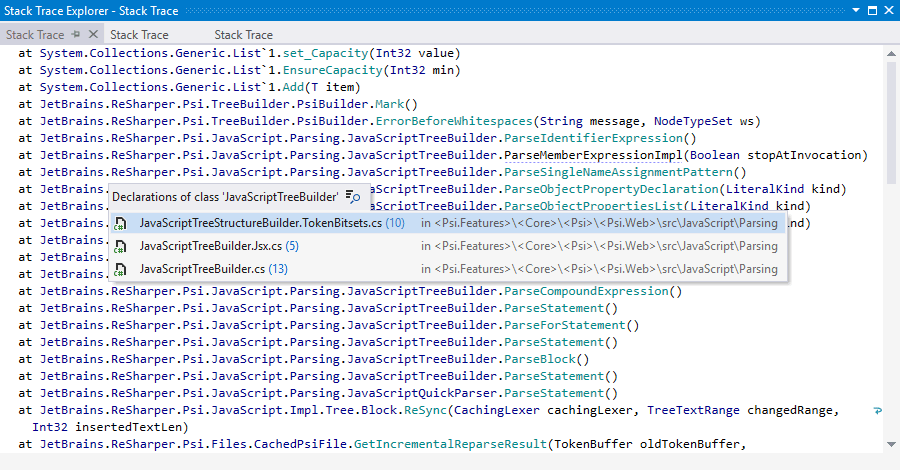Close the active Stack Trace tab
This screenshot has width=900, height=470.
click(x=93, y=34)
